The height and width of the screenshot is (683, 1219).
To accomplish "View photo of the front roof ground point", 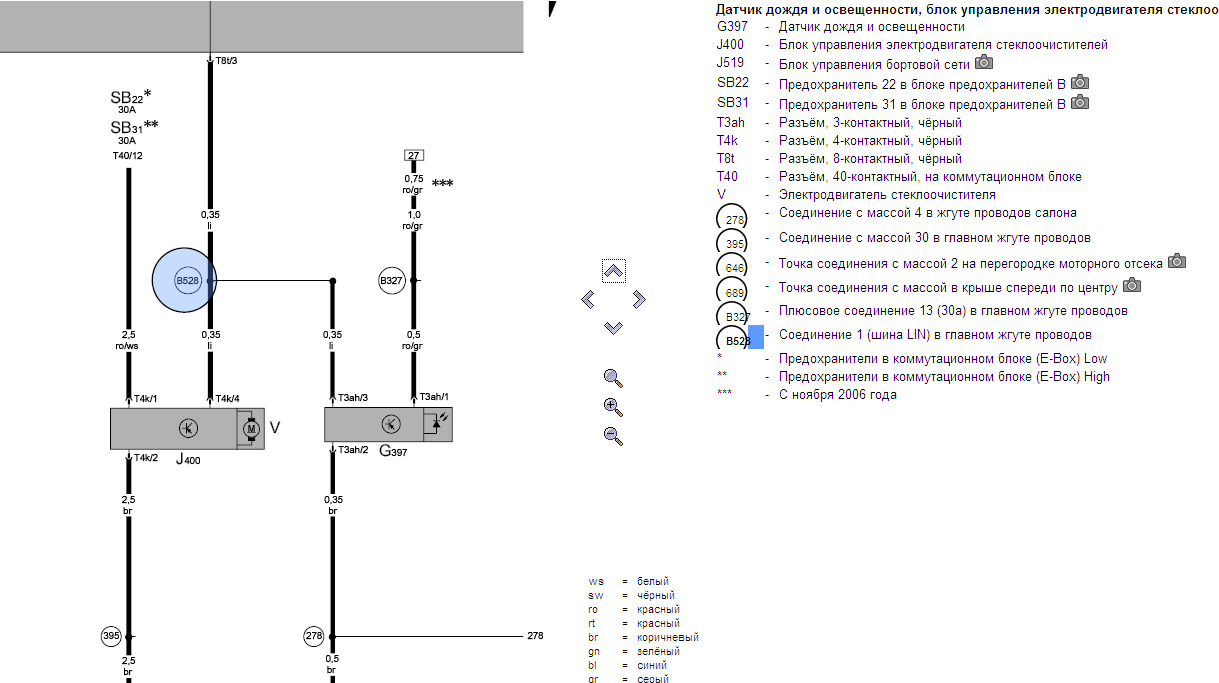I will click(x=1132, y=286).
